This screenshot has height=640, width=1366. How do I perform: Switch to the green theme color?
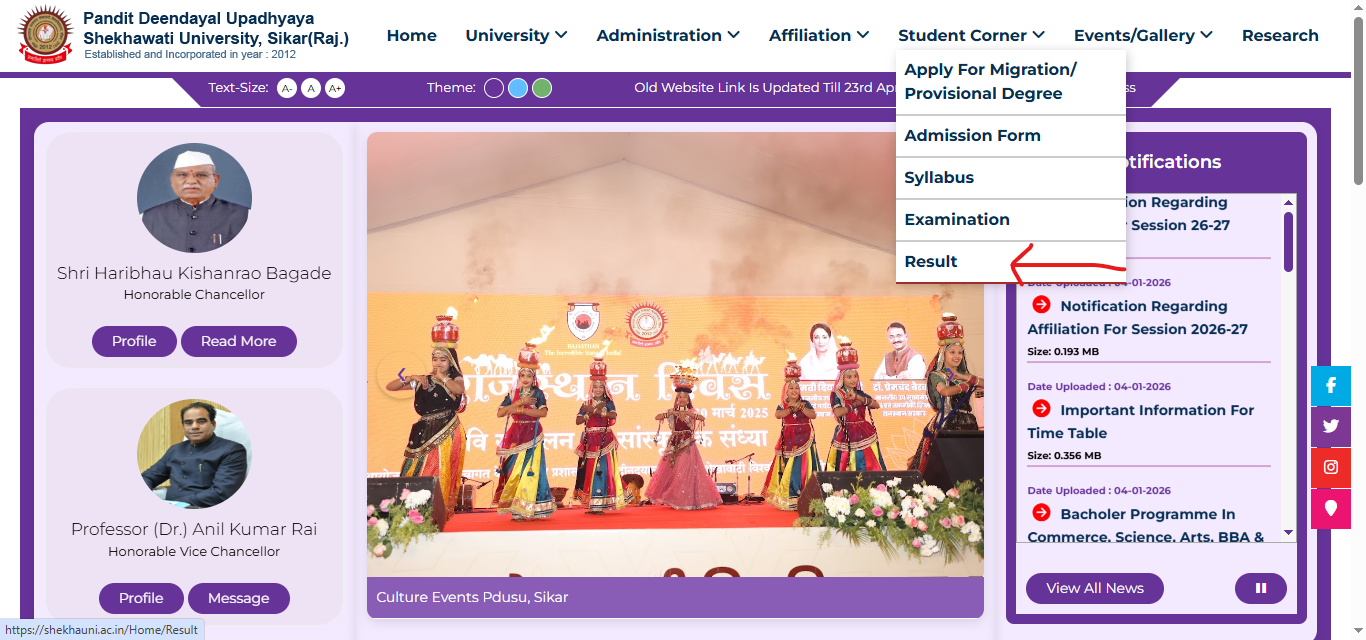pyautogui.click(x=542, y=88)
